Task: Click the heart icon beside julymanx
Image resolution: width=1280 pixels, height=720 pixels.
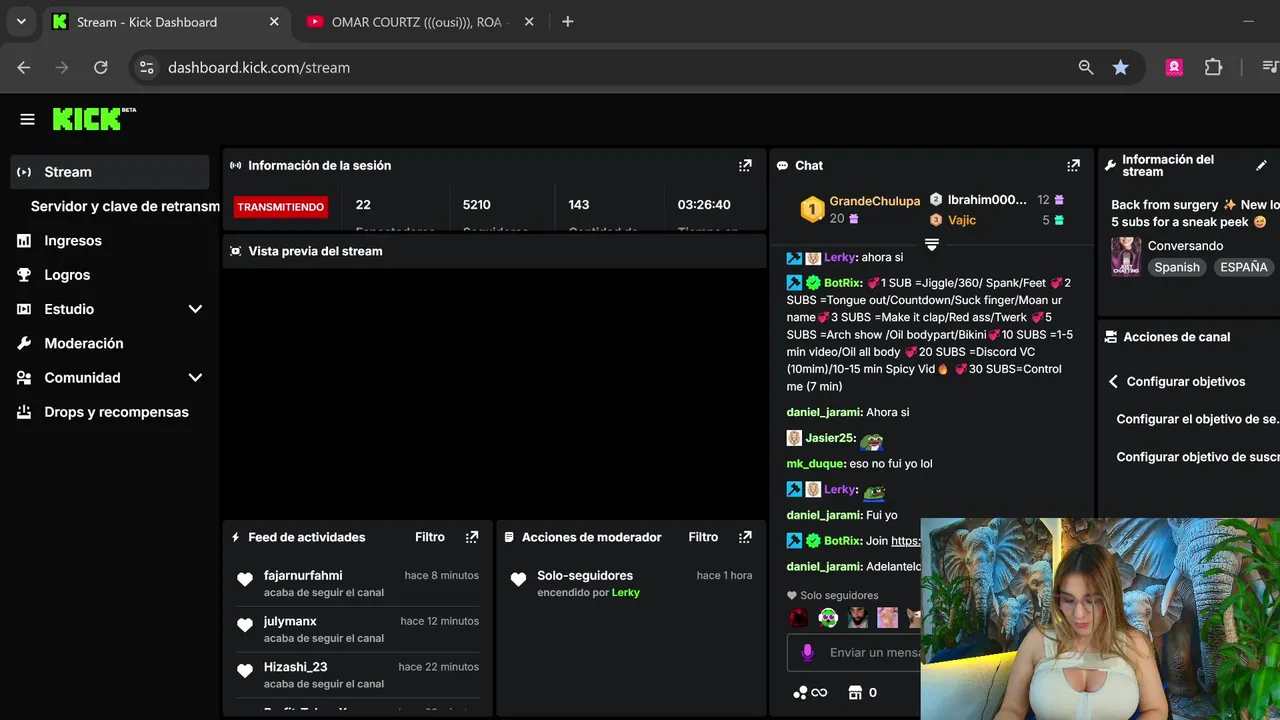Action: click(245, 625)
